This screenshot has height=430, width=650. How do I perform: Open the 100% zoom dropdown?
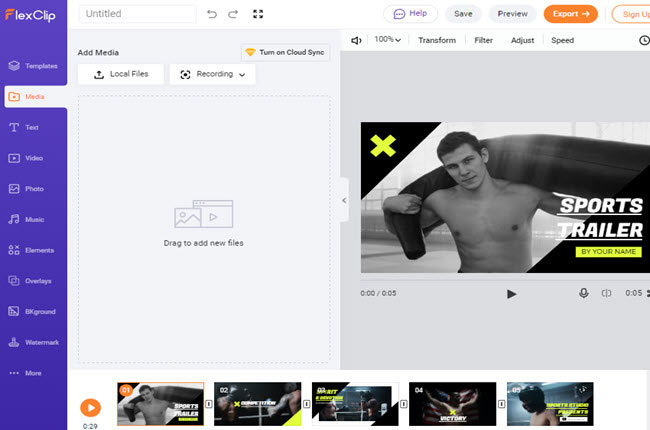pos(388,40)
